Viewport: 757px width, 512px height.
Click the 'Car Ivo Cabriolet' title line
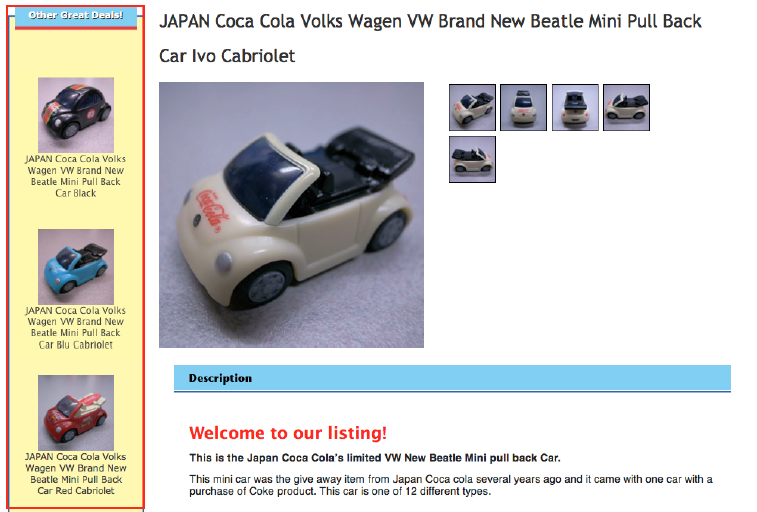click(227, 56)
